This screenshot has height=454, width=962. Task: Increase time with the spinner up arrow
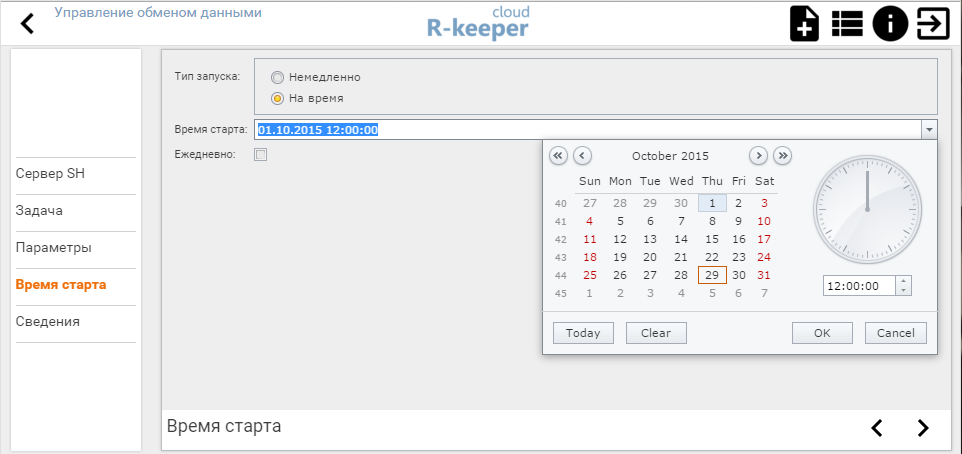904,281
